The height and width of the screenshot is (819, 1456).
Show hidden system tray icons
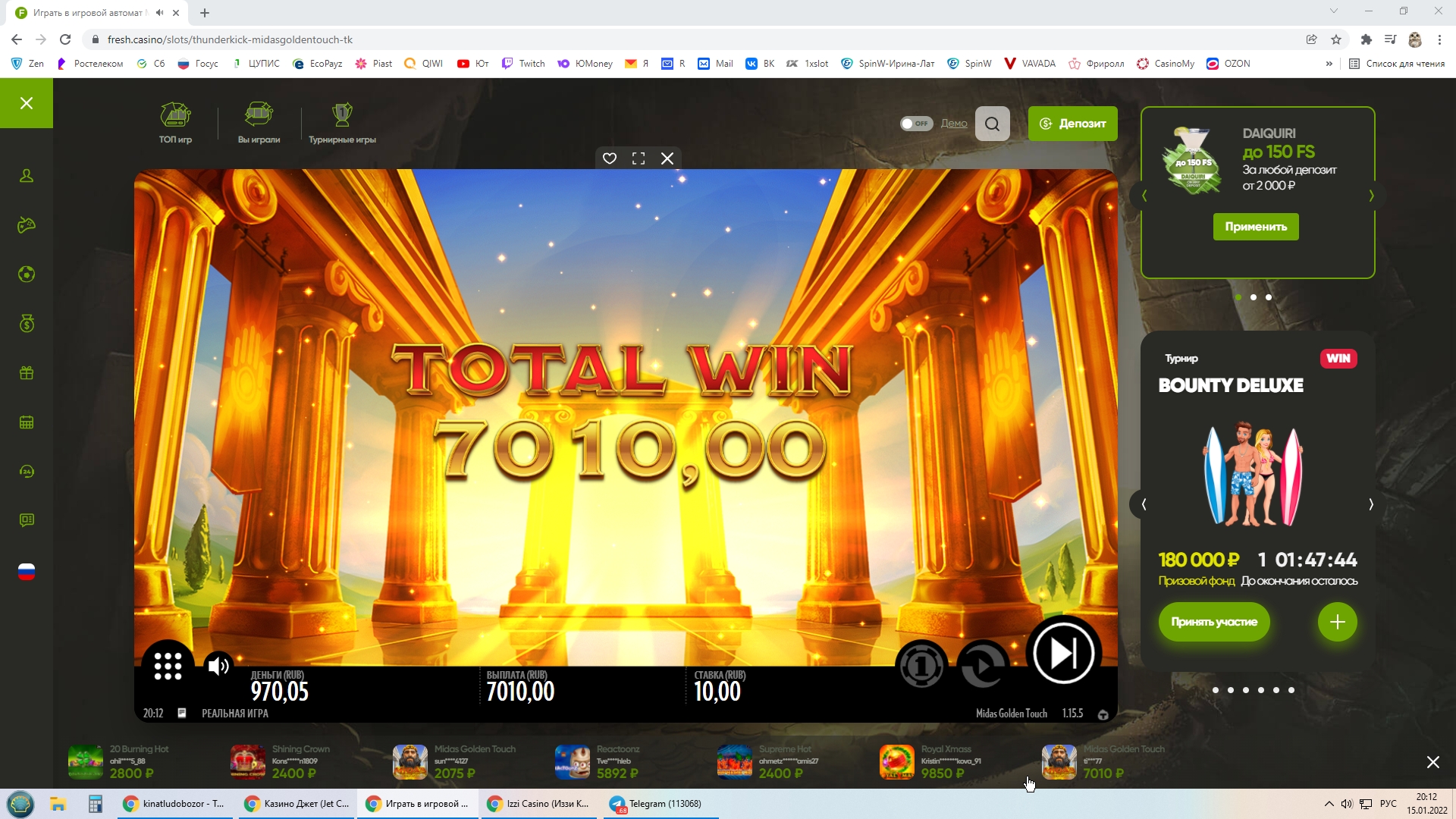[1329, 804]
